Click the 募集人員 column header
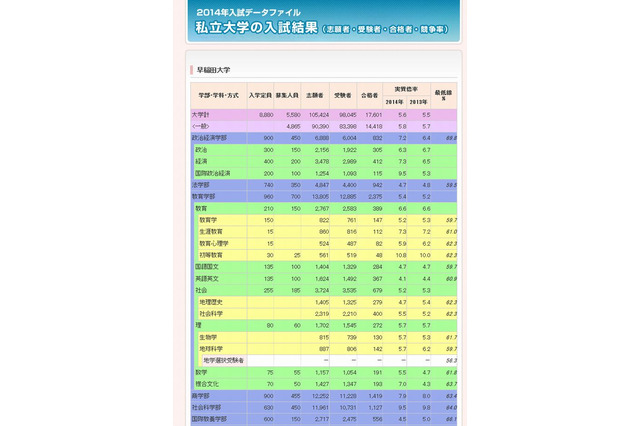The height and width of the screenshot is (426, 640). click(x=287, y=95)
